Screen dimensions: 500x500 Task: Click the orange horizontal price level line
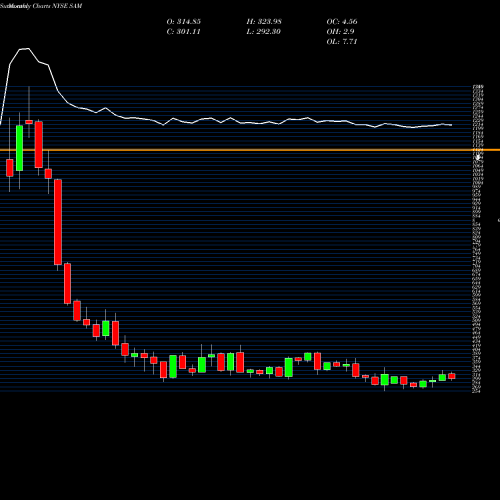pos(250,150)
